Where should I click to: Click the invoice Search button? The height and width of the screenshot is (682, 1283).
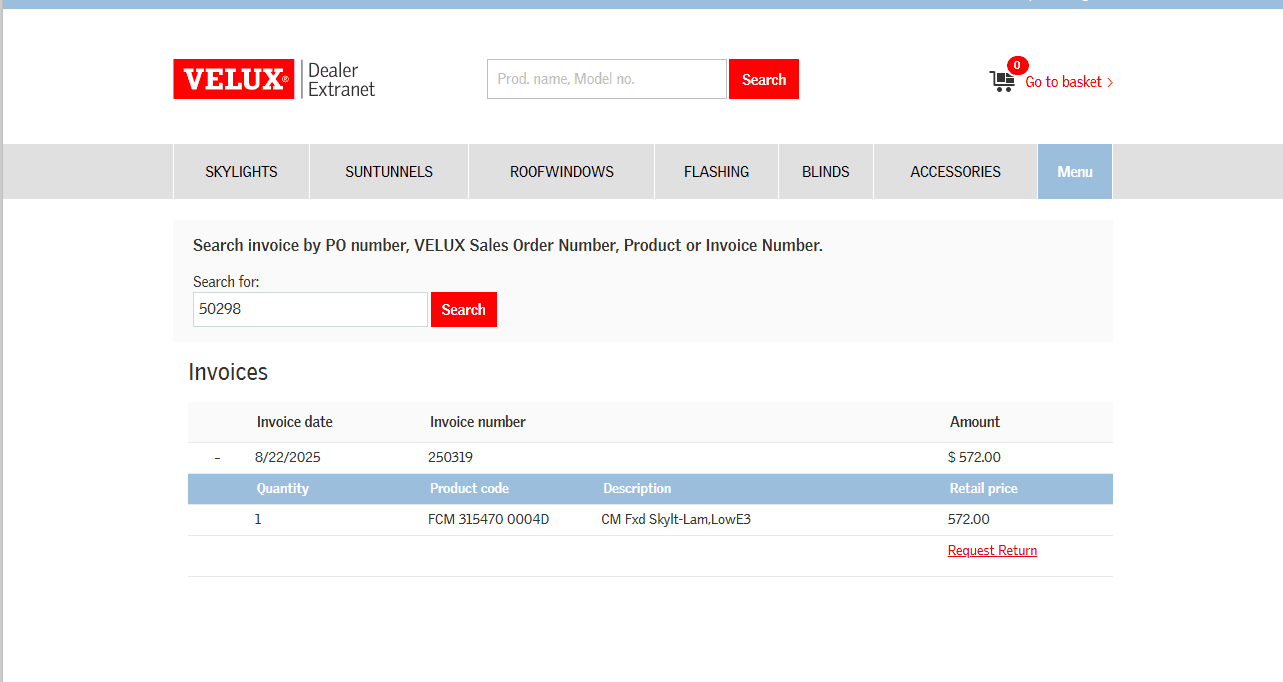464,309
